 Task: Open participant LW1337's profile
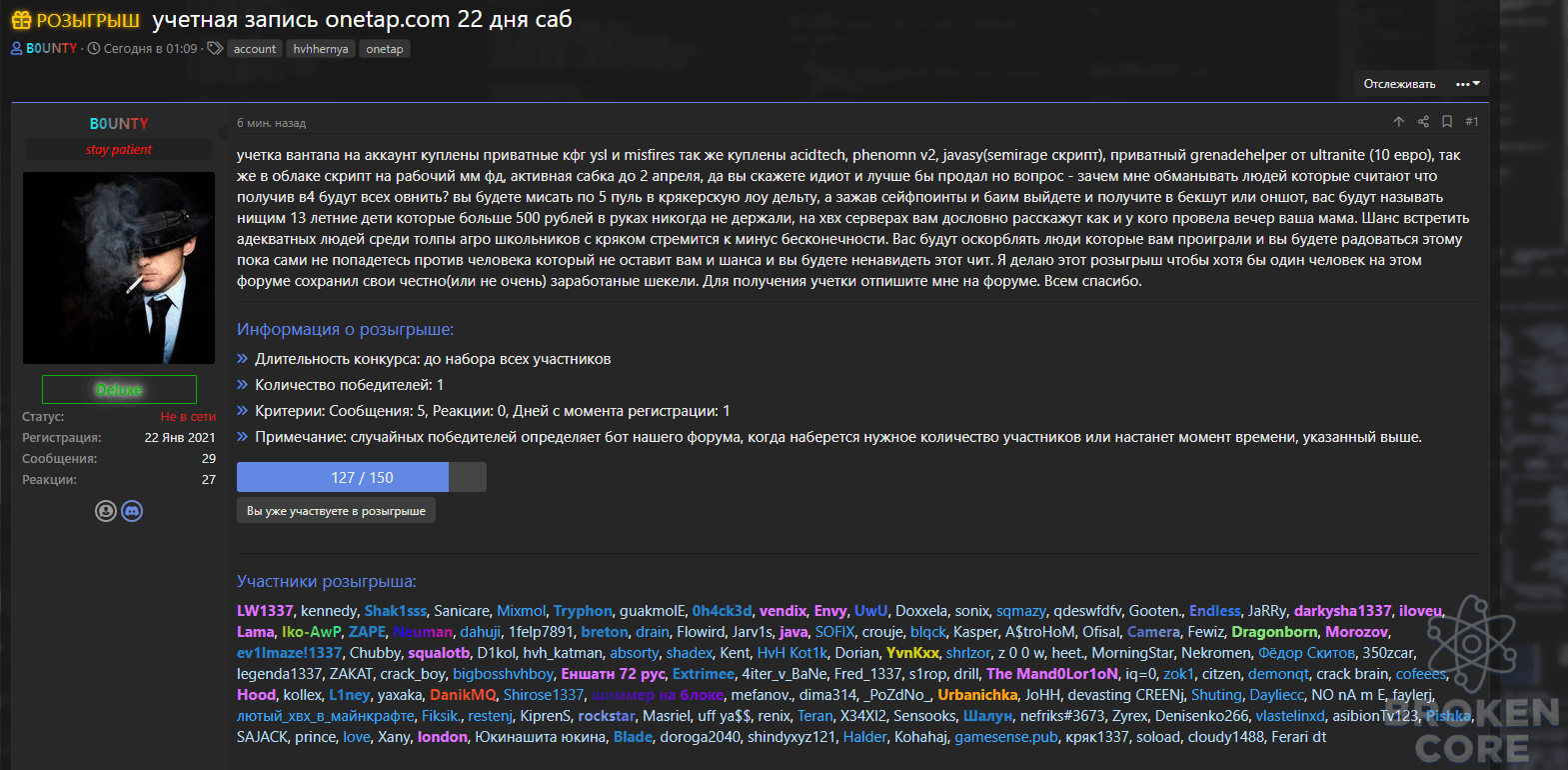tap(265, 611)
